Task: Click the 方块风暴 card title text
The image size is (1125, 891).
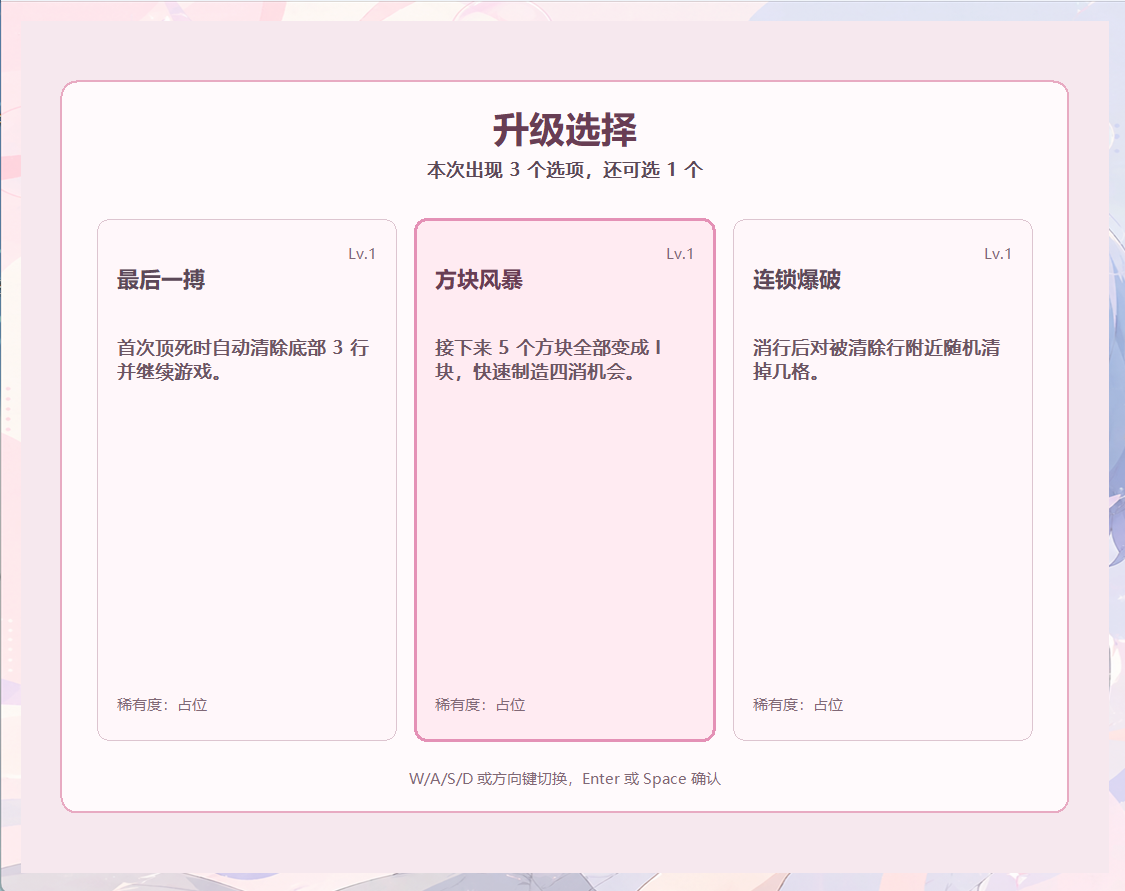Action: pyautogui.click(x=479, y=281)
